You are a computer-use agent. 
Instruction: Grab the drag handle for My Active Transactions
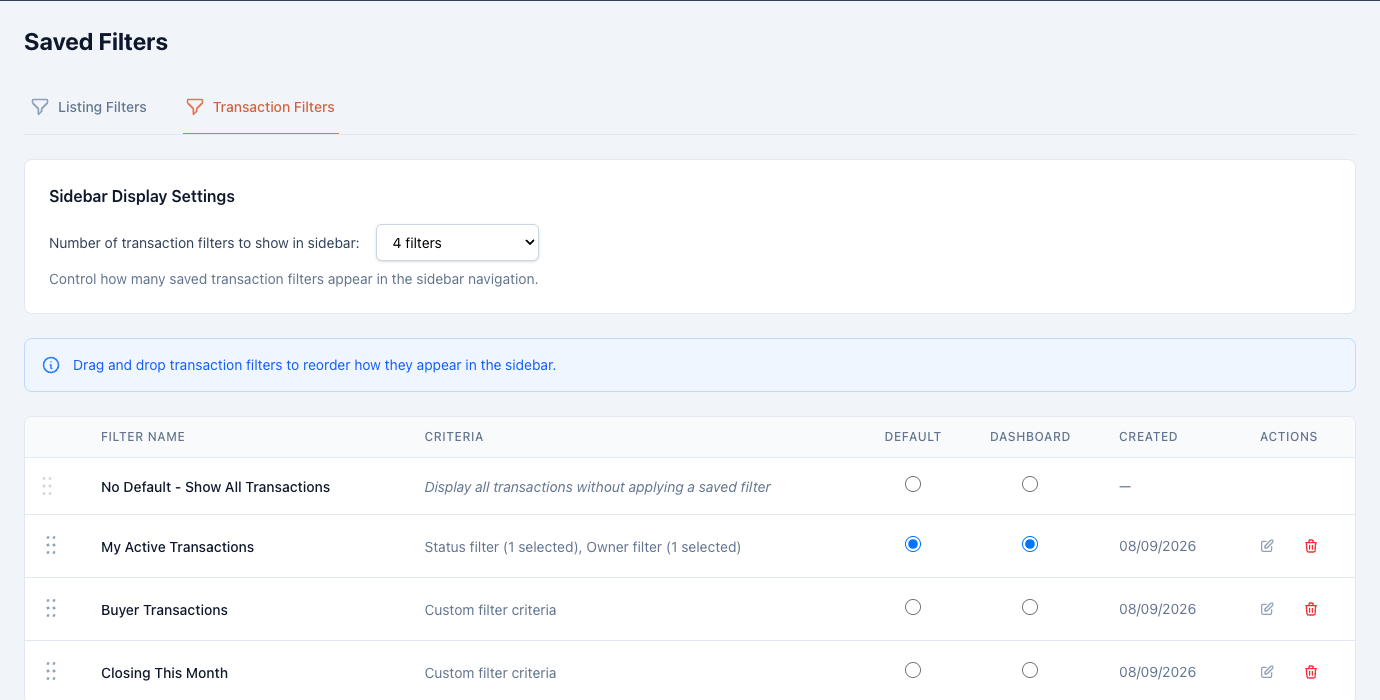(x=51, y=545)
